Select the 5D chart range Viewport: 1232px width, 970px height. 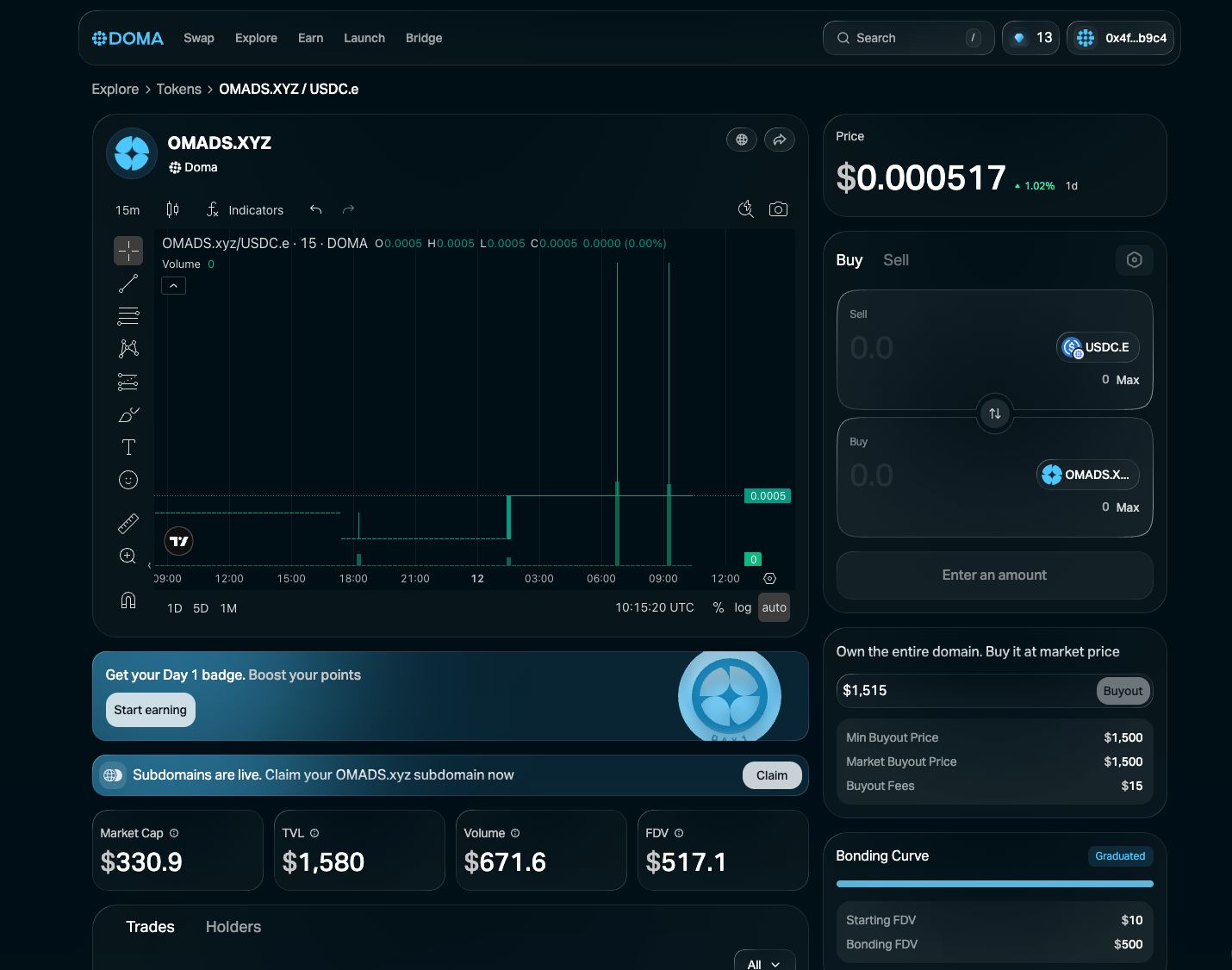201,608
